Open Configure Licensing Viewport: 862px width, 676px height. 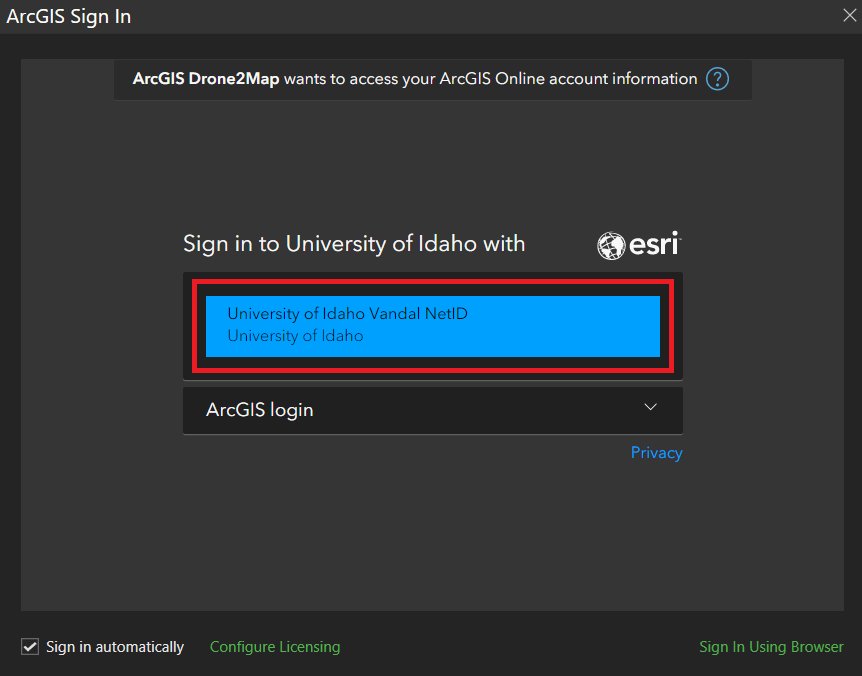click(x=275, y=647)
